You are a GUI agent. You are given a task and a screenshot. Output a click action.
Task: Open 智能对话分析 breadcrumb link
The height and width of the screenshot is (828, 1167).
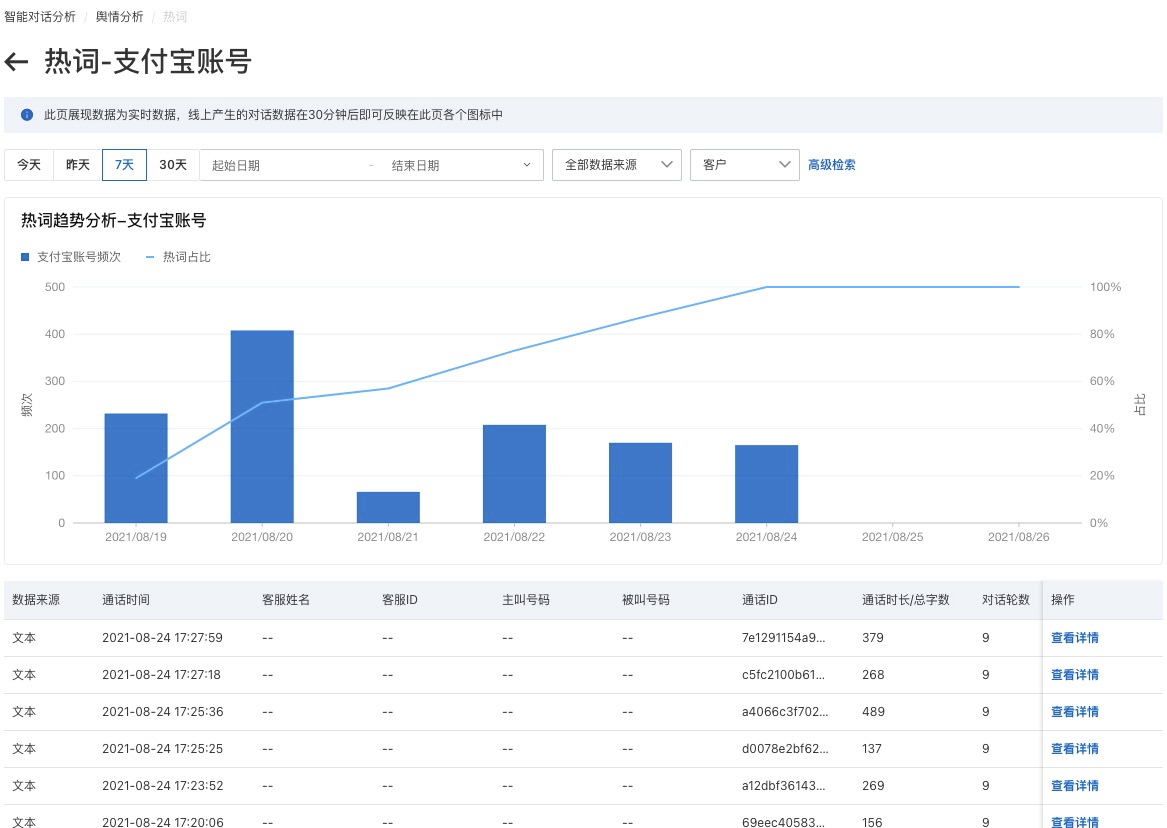[x=40, y=16]
